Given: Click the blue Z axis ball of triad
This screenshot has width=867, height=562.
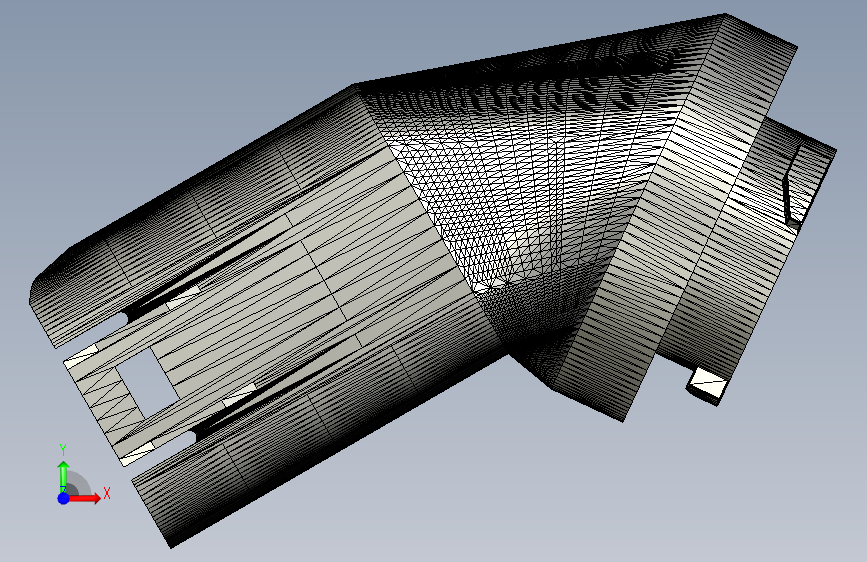Looking at the screenshot, I should click(x=64, y=498).
